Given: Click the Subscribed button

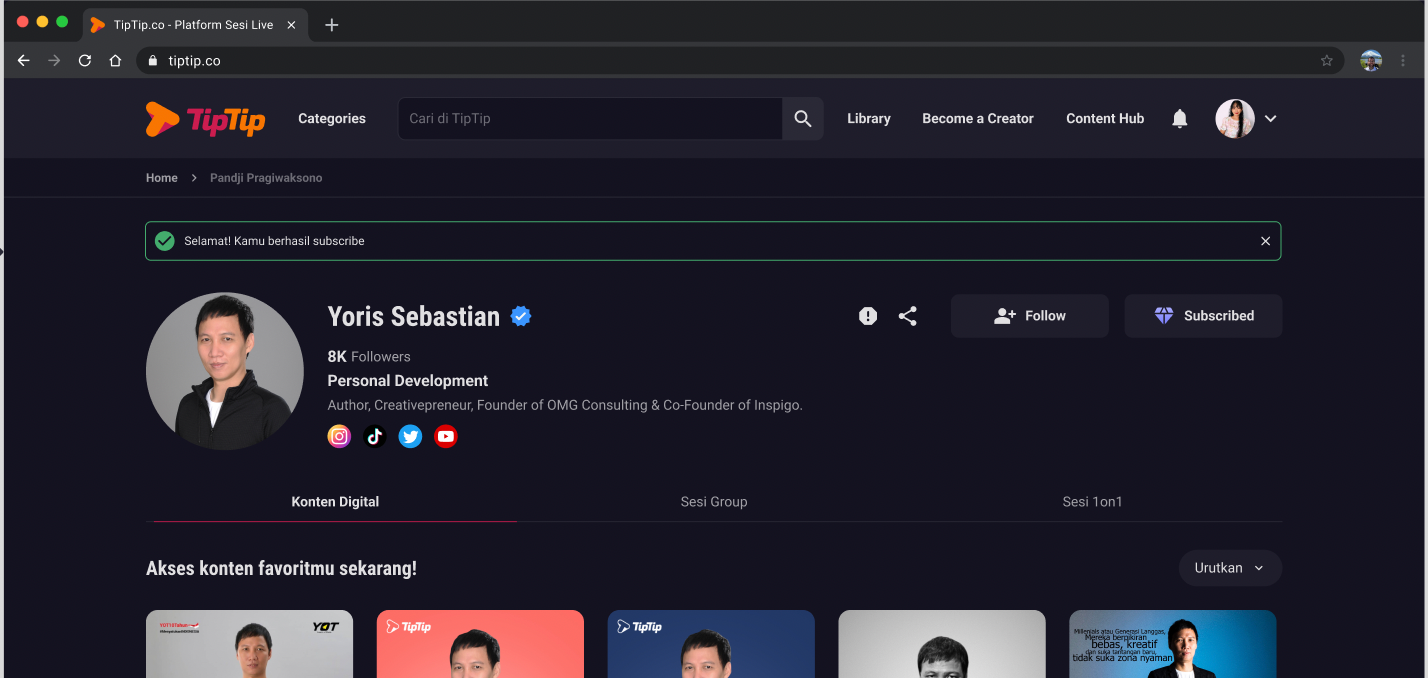Looking at the screenshot, I should point(1203,316).
